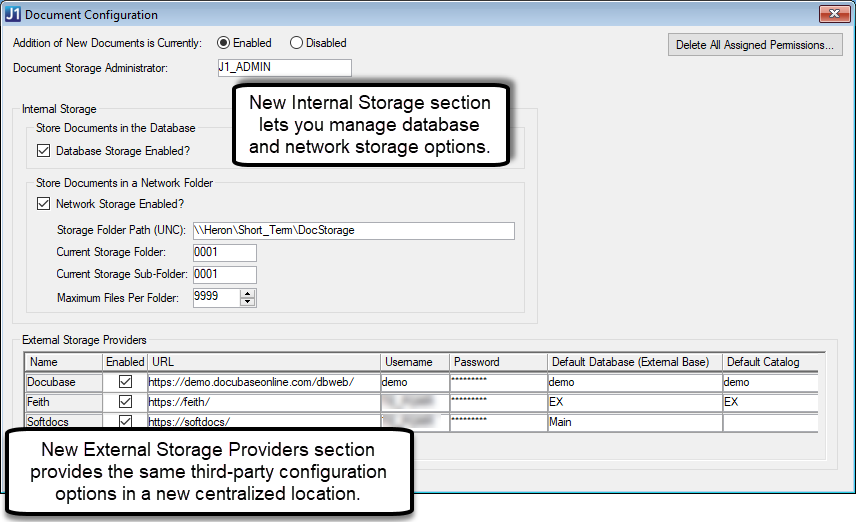Click the URL column header

point(264,362)
